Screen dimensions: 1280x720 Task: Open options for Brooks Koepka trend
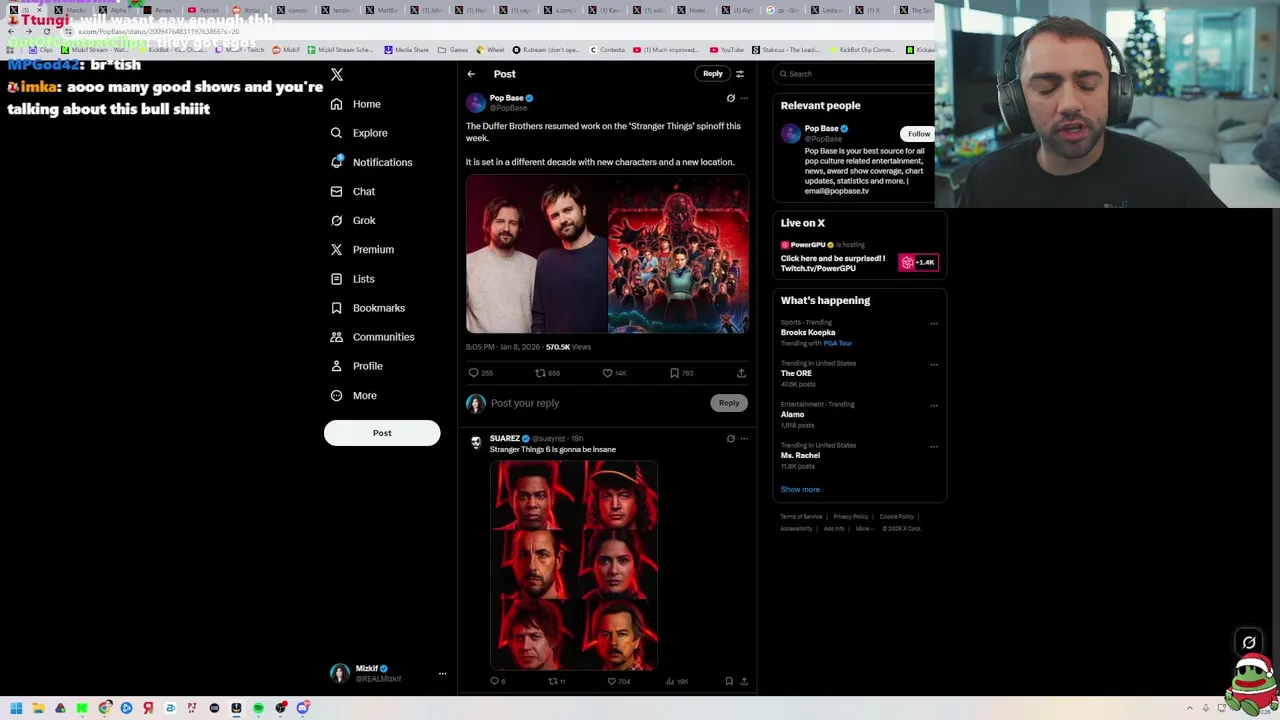point(934,324)
